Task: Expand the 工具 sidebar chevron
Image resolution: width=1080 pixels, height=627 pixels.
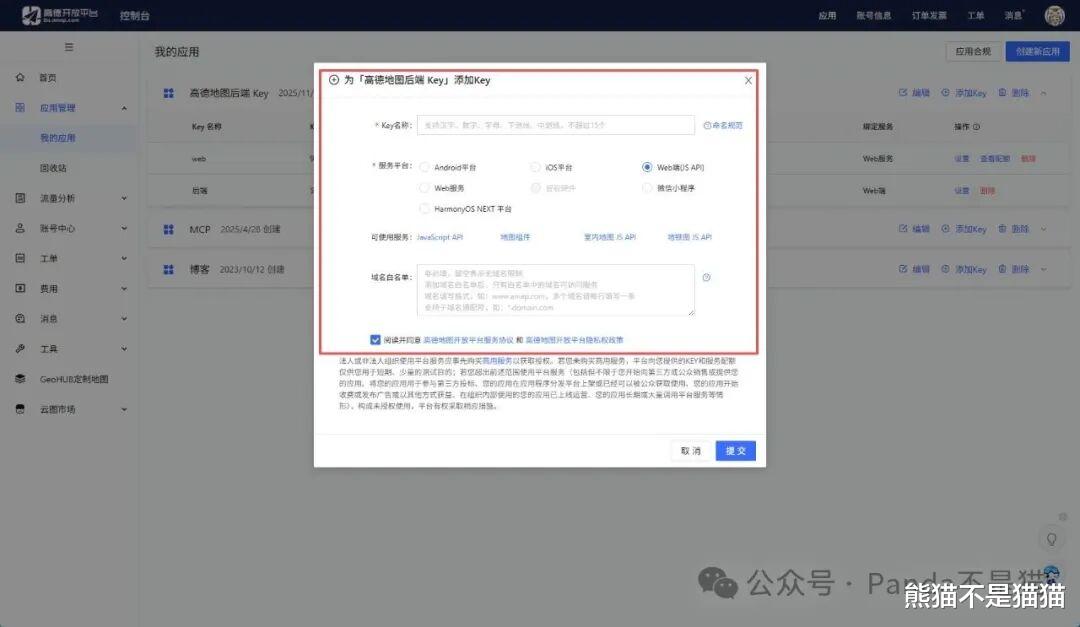Action: click(124, 349)
